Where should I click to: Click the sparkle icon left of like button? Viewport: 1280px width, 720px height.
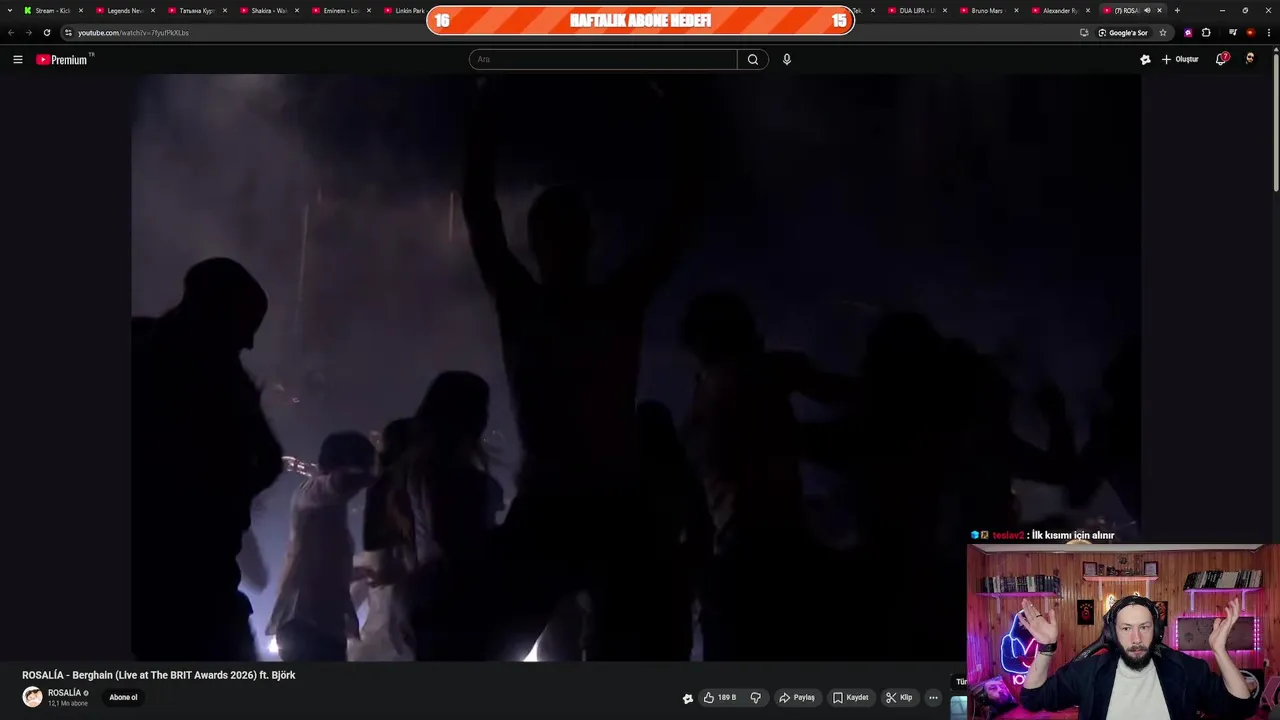pyautogui.click(x=688, y=698)
